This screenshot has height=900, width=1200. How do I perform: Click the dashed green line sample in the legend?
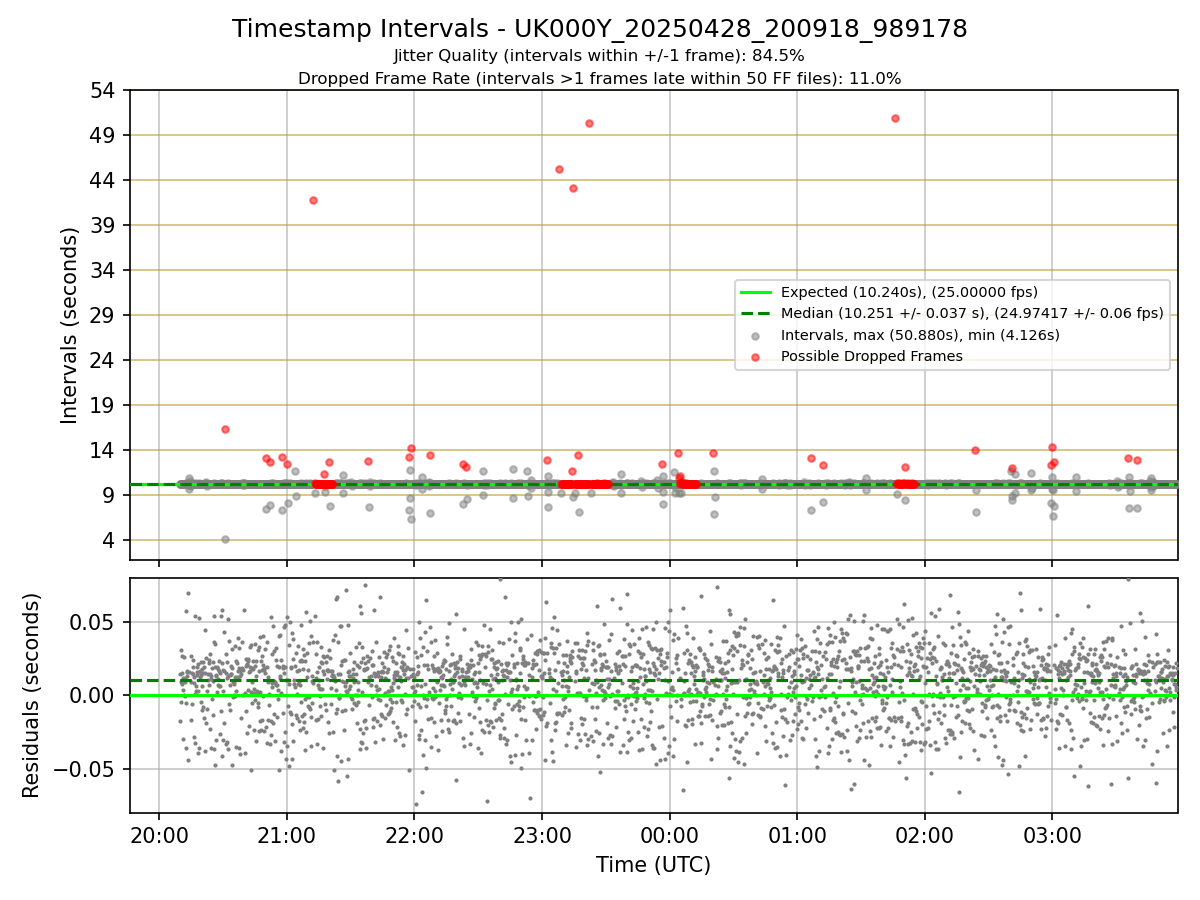click(756, 313)
